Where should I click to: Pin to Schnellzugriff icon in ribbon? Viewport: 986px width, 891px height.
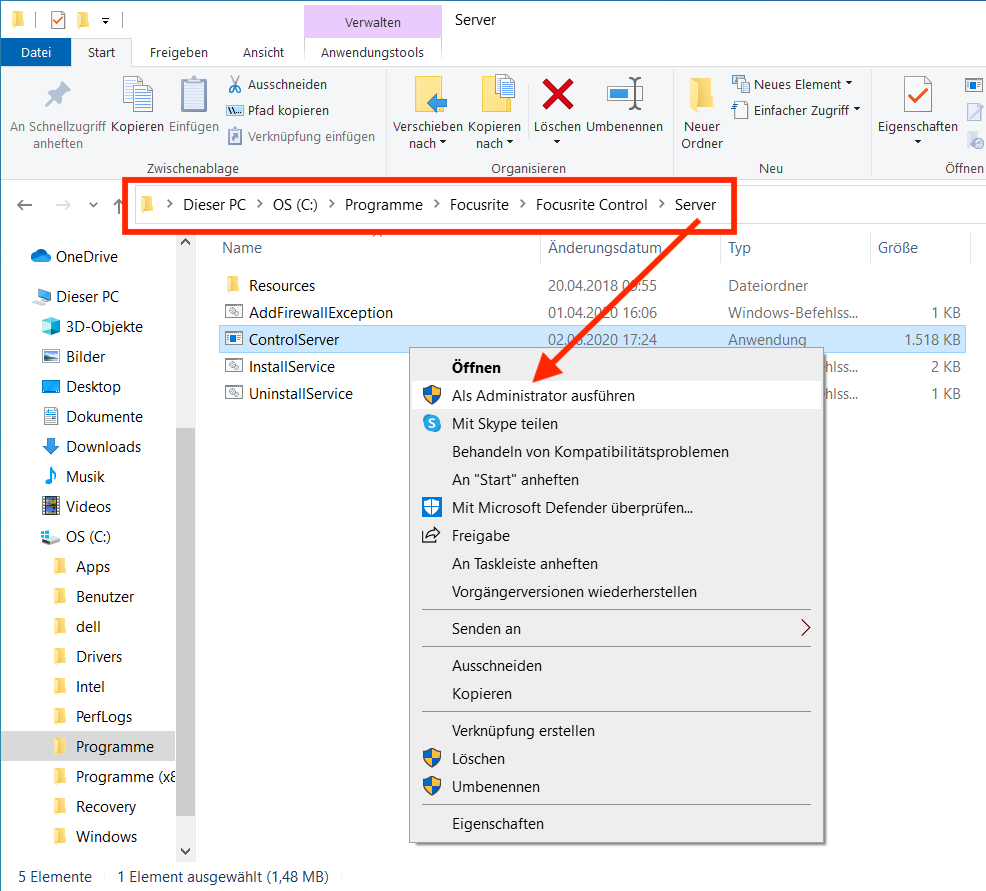tap(58, 97)
